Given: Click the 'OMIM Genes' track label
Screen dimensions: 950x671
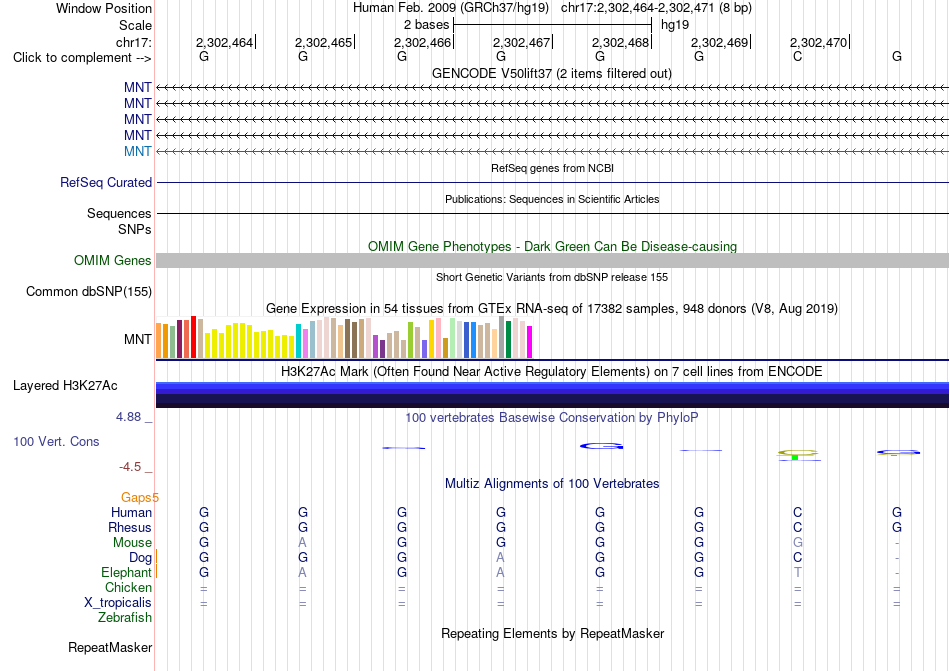Looking at the screenshot, I should pos(112,260).
